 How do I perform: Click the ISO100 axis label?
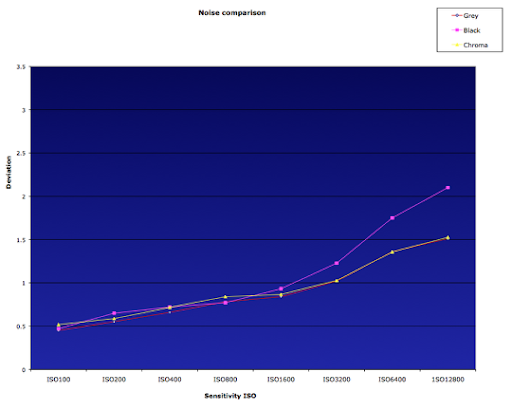tap(58, 380)
